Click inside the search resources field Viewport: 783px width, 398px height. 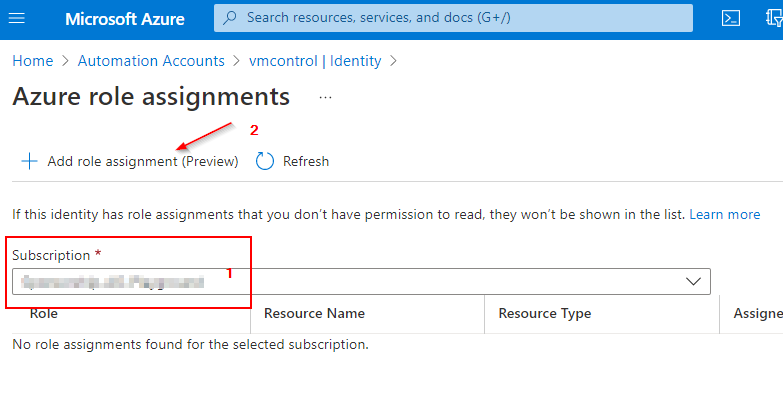click(453, 18)
